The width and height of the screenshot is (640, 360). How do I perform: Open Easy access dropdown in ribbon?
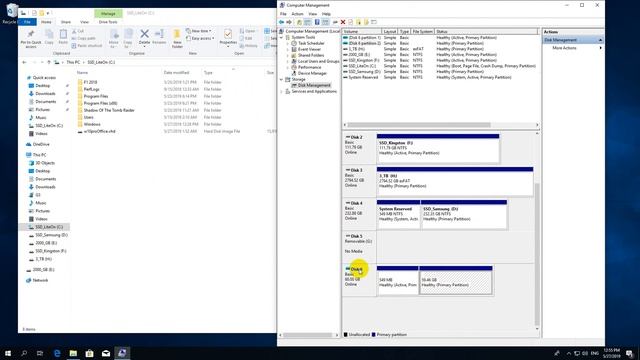200,38
